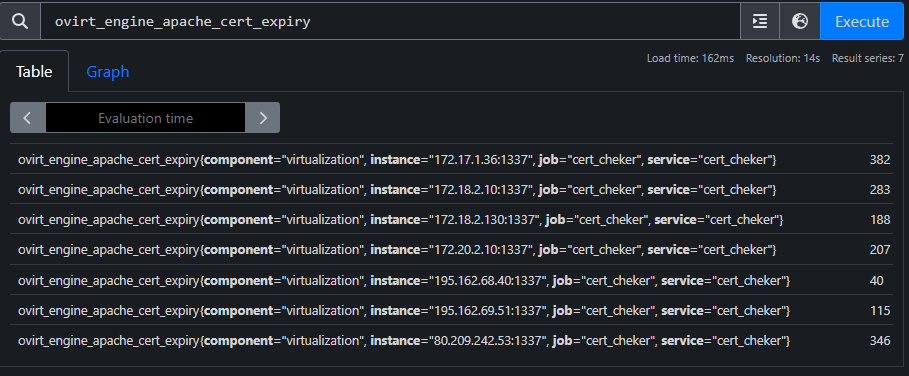Select the Table tab
This screenshot has height=376, width=909.
coord(34,72)
